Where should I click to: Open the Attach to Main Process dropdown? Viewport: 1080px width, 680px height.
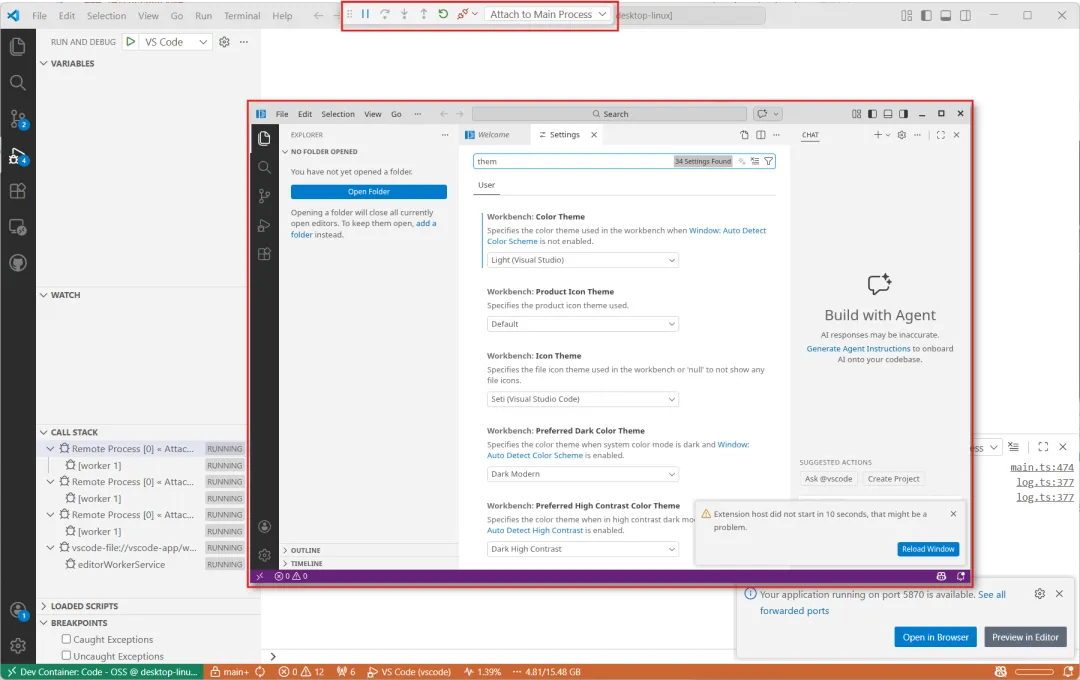(x=548, y=14)
